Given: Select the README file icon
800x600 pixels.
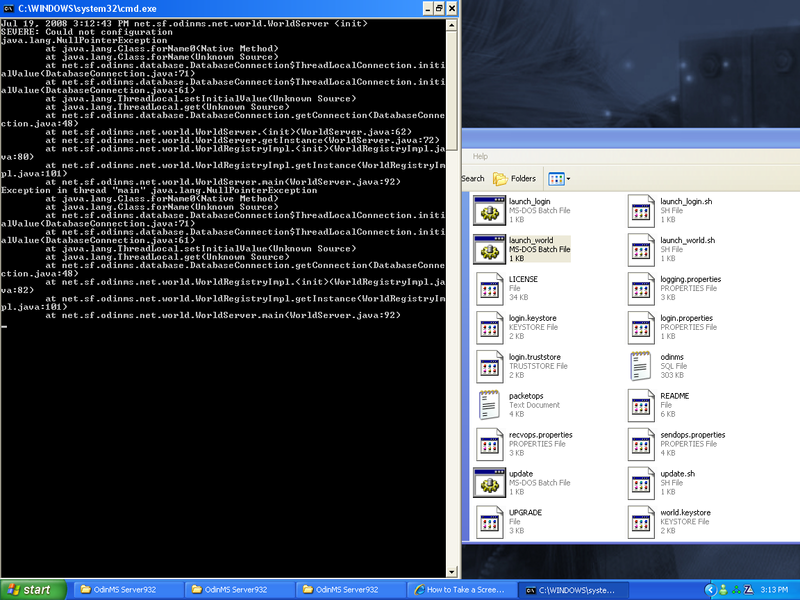Looking at the screenshot, I should click(x=642, y=406).
